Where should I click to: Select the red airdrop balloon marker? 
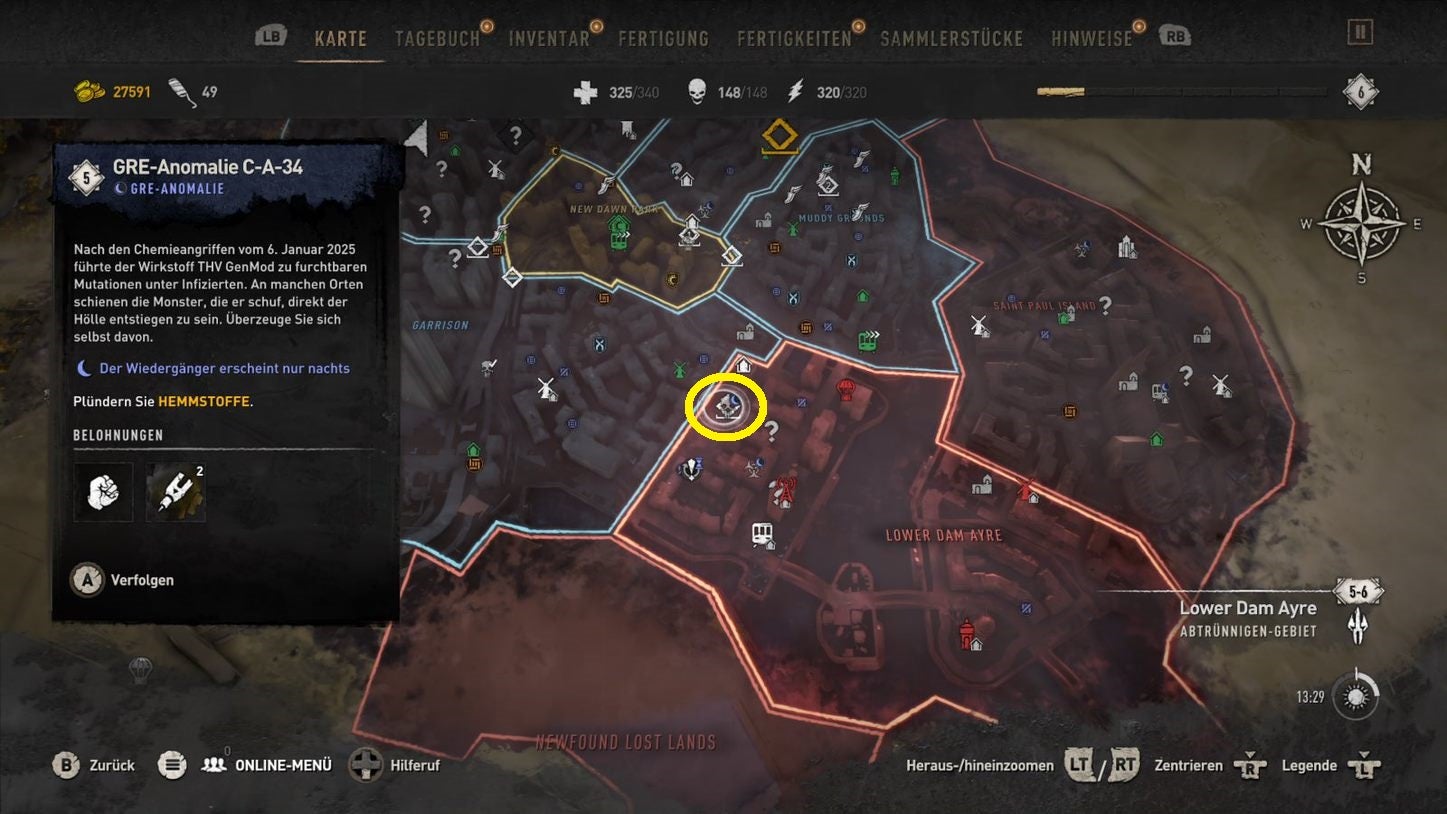pyautogui.click(x=845, y=387)
